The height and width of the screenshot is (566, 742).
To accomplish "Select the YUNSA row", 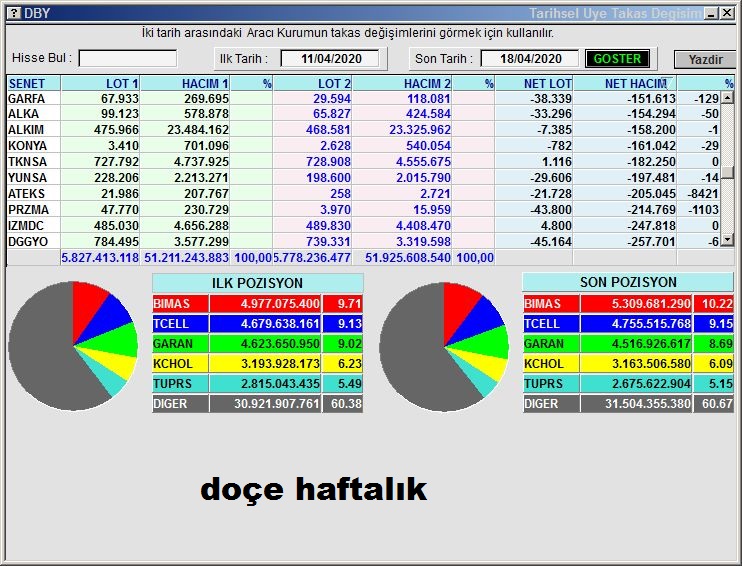I will click(364, 178).
